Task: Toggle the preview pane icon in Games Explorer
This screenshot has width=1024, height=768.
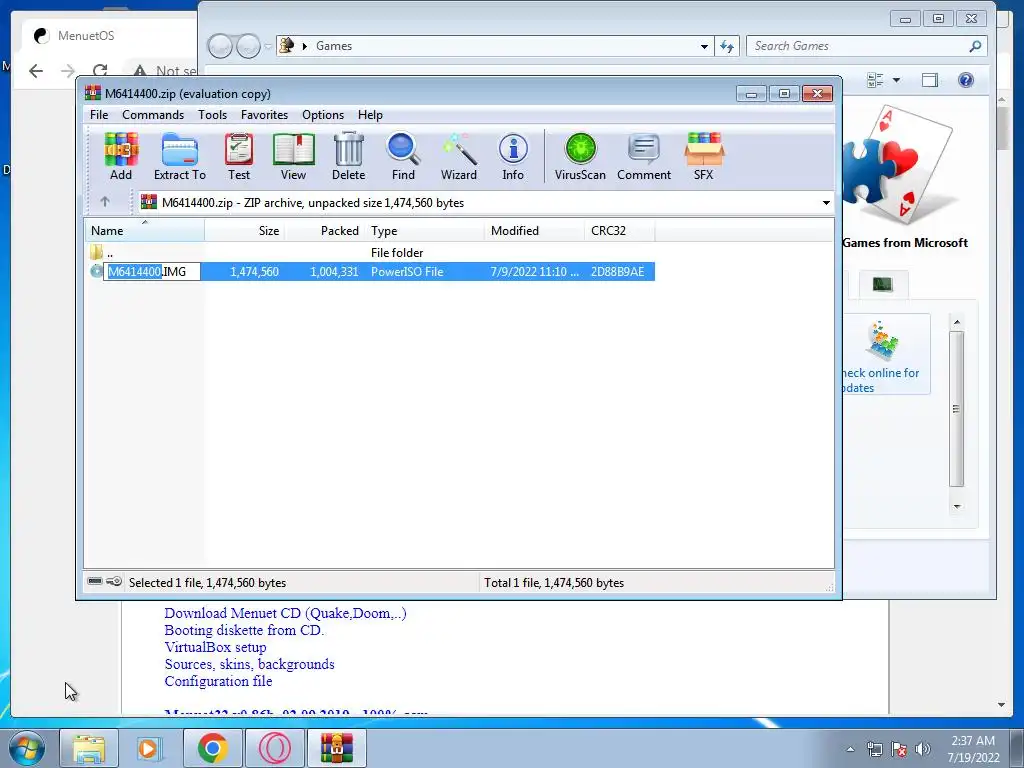Action: [x=929, y=80]
